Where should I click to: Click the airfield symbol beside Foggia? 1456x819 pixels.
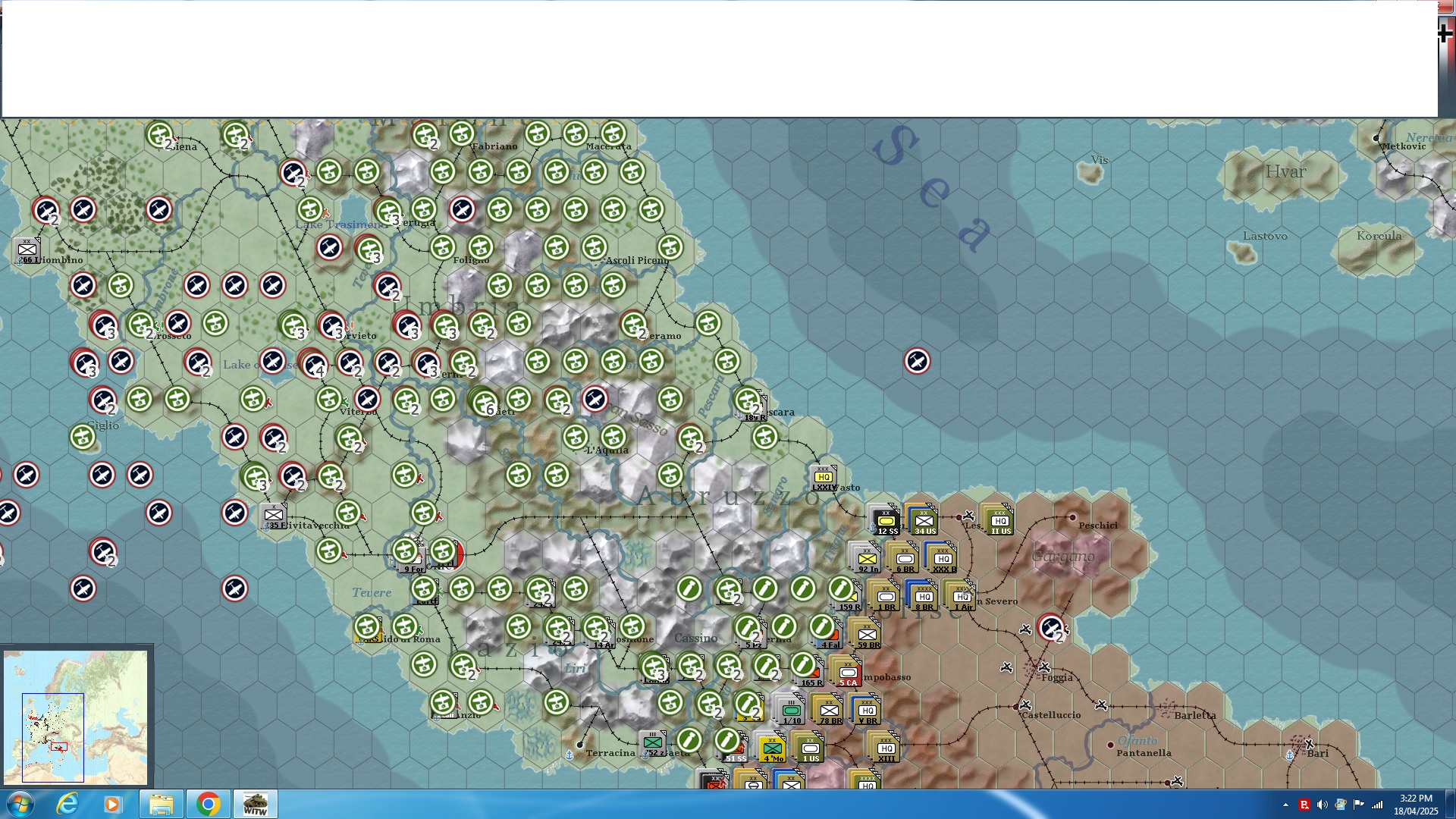[1044, 667]
